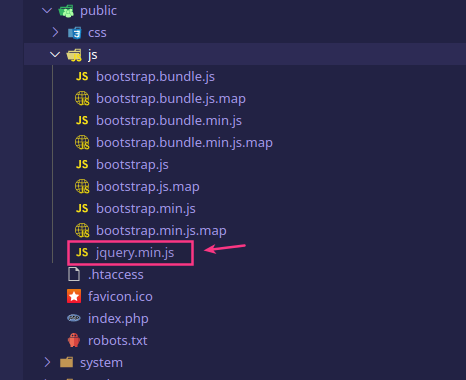
Task: Open the file bootstrap.bundle.min.js
Action: tap(169, 121)
